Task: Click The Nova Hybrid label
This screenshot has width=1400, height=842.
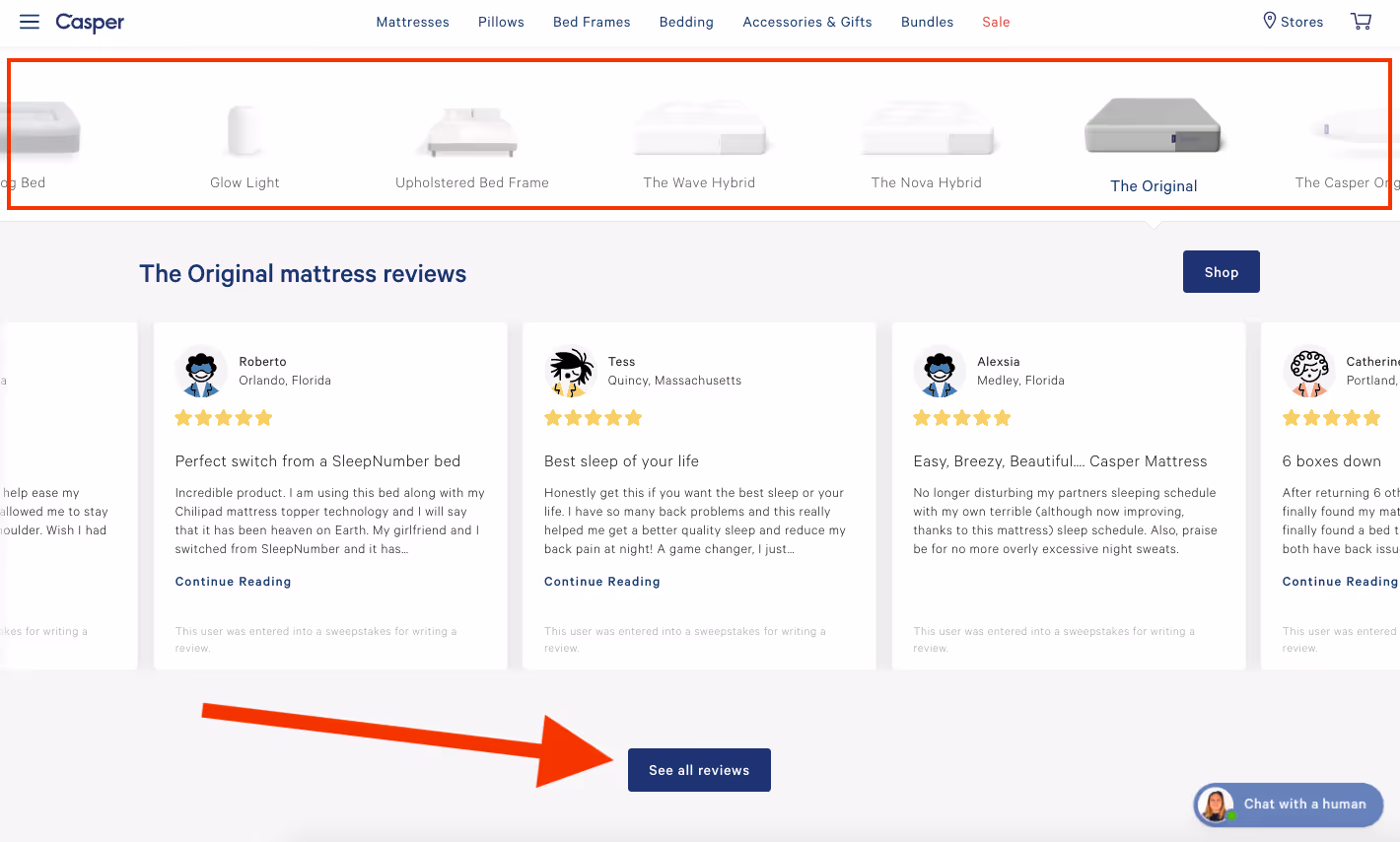Action: pyautogui.click(x=927, y=182)
